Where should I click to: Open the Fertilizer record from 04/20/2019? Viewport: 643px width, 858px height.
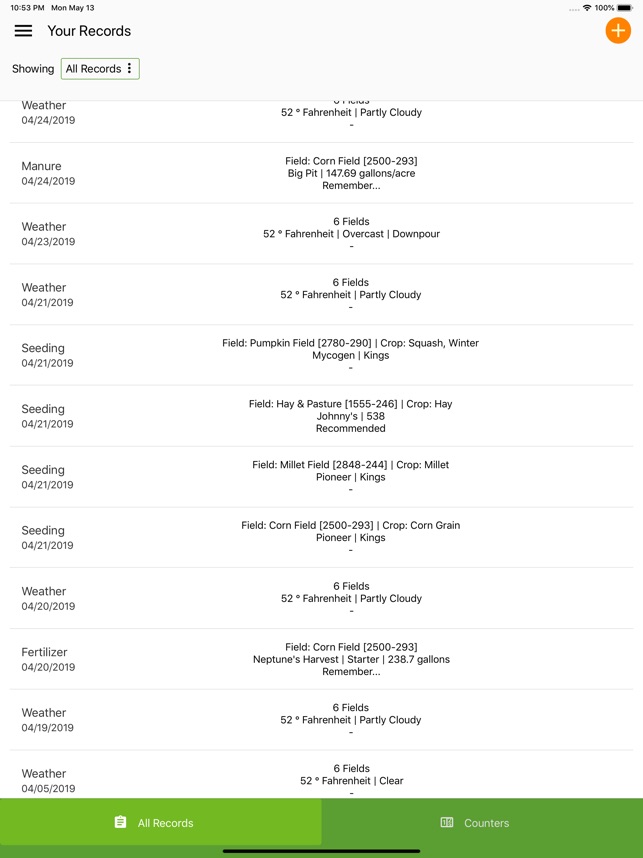pos(321,659)
